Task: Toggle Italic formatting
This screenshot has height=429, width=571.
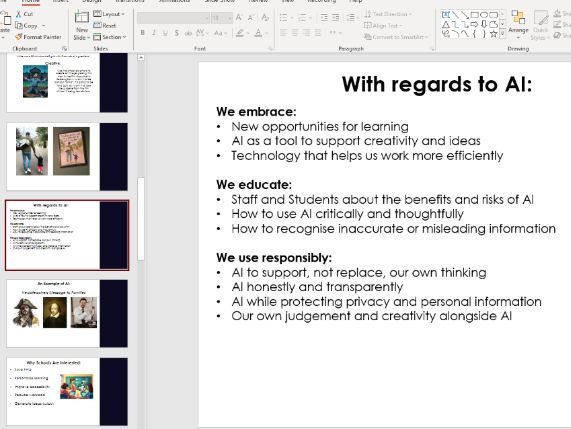Action: coord(154,33)
